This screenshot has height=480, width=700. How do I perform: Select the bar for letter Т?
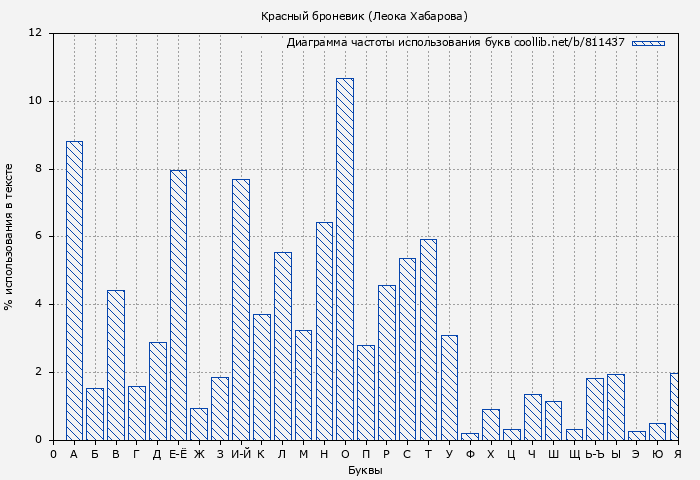coord(428,339)
